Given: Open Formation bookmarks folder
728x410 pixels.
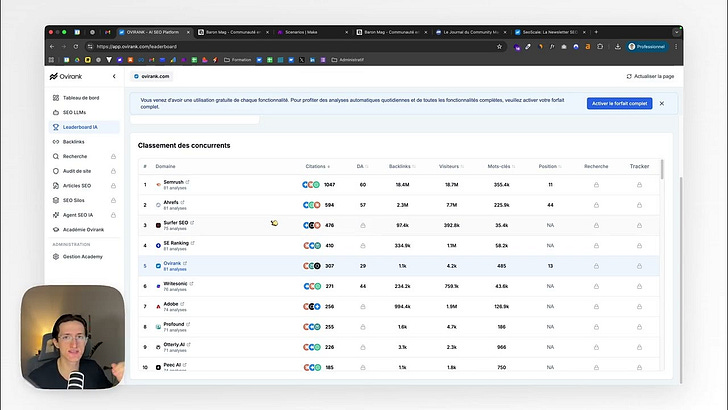Looking at the screenshot, I should pyautogui.click(x=237, y=60).
